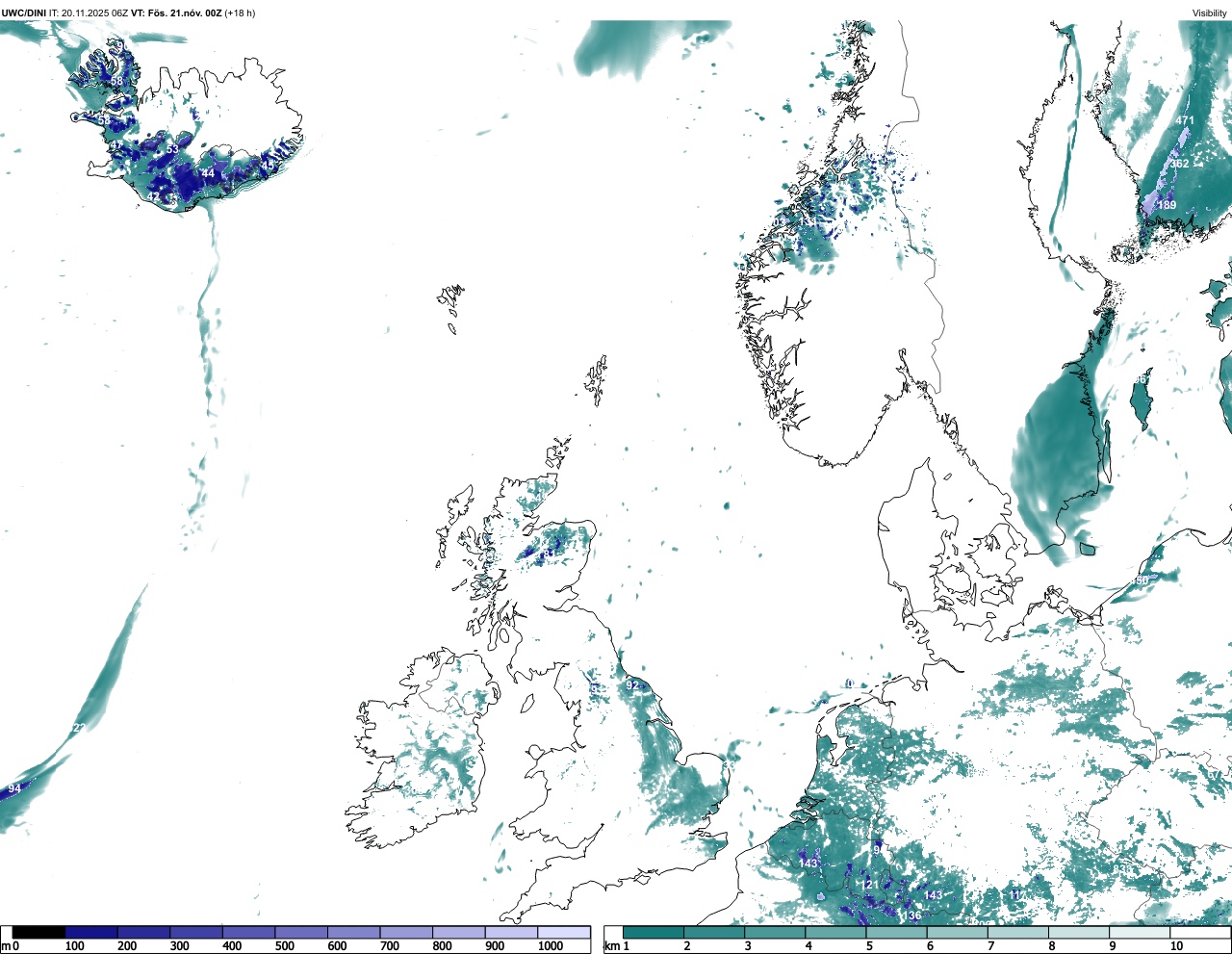Screen dimensions: 1232x954
Task: Click the '471' visibility value over Finland
Action: [1185, 121]
